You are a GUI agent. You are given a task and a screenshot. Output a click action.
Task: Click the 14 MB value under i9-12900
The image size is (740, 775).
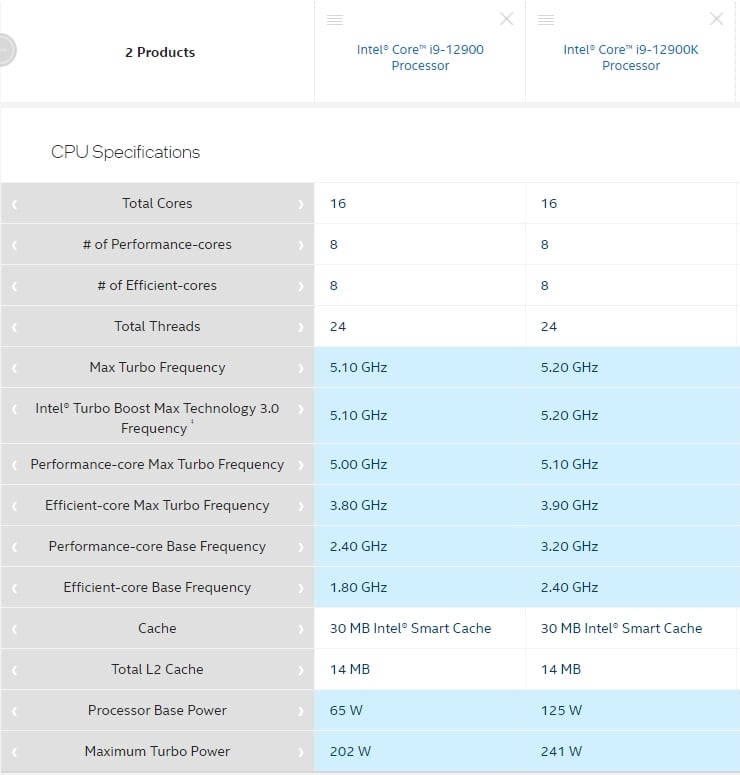(x=350, y=669)
